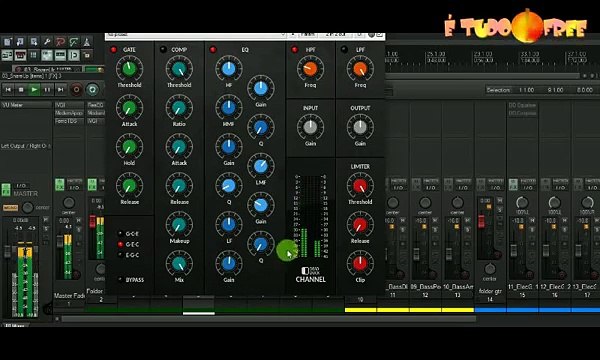Click the green Gate Attack knob
The height and width of the screenshot is (360, 600).
[x=129, y=108]
